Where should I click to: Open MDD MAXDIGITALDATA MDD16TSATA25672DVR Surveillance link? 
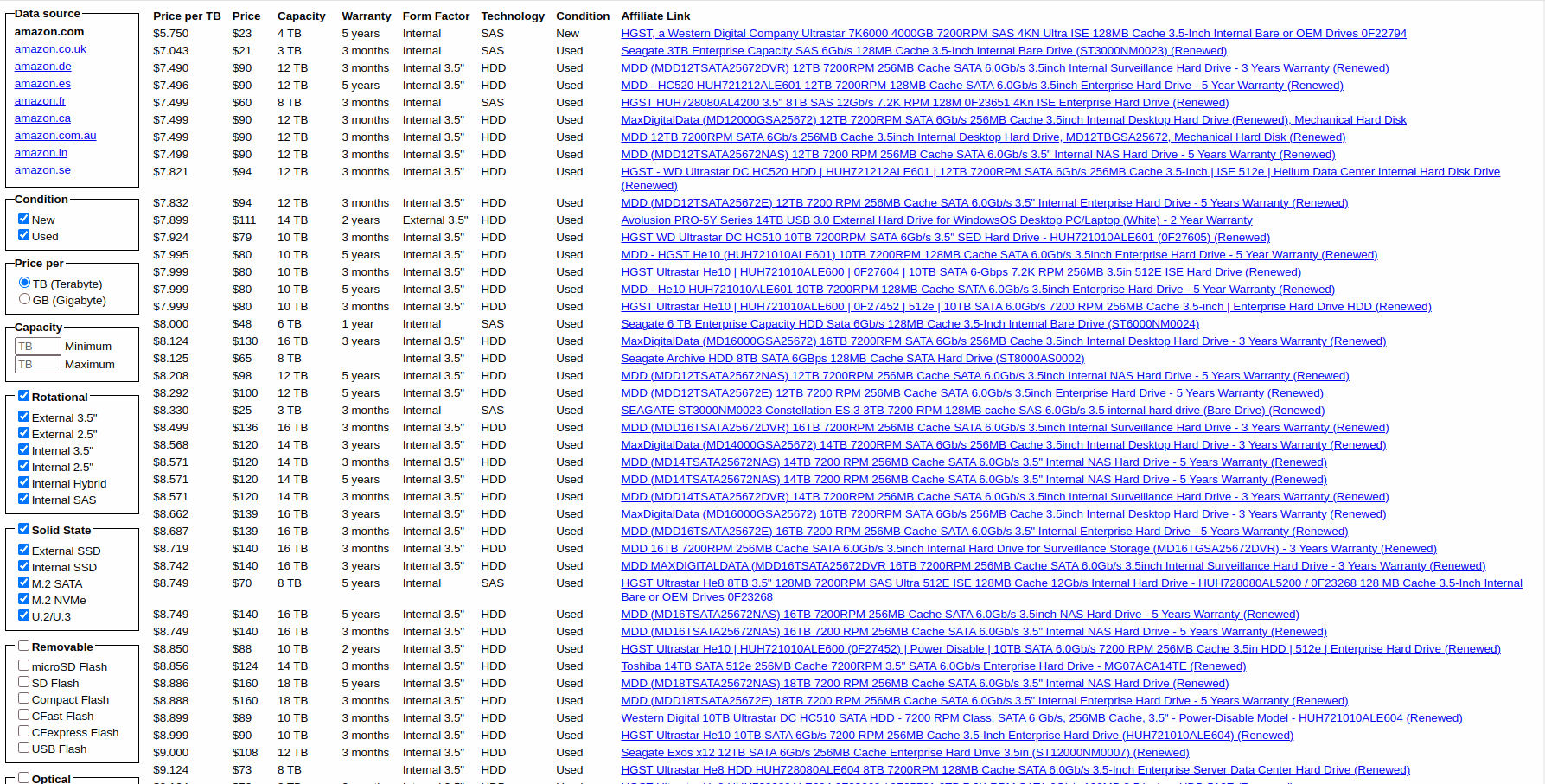click(1053, 566)
